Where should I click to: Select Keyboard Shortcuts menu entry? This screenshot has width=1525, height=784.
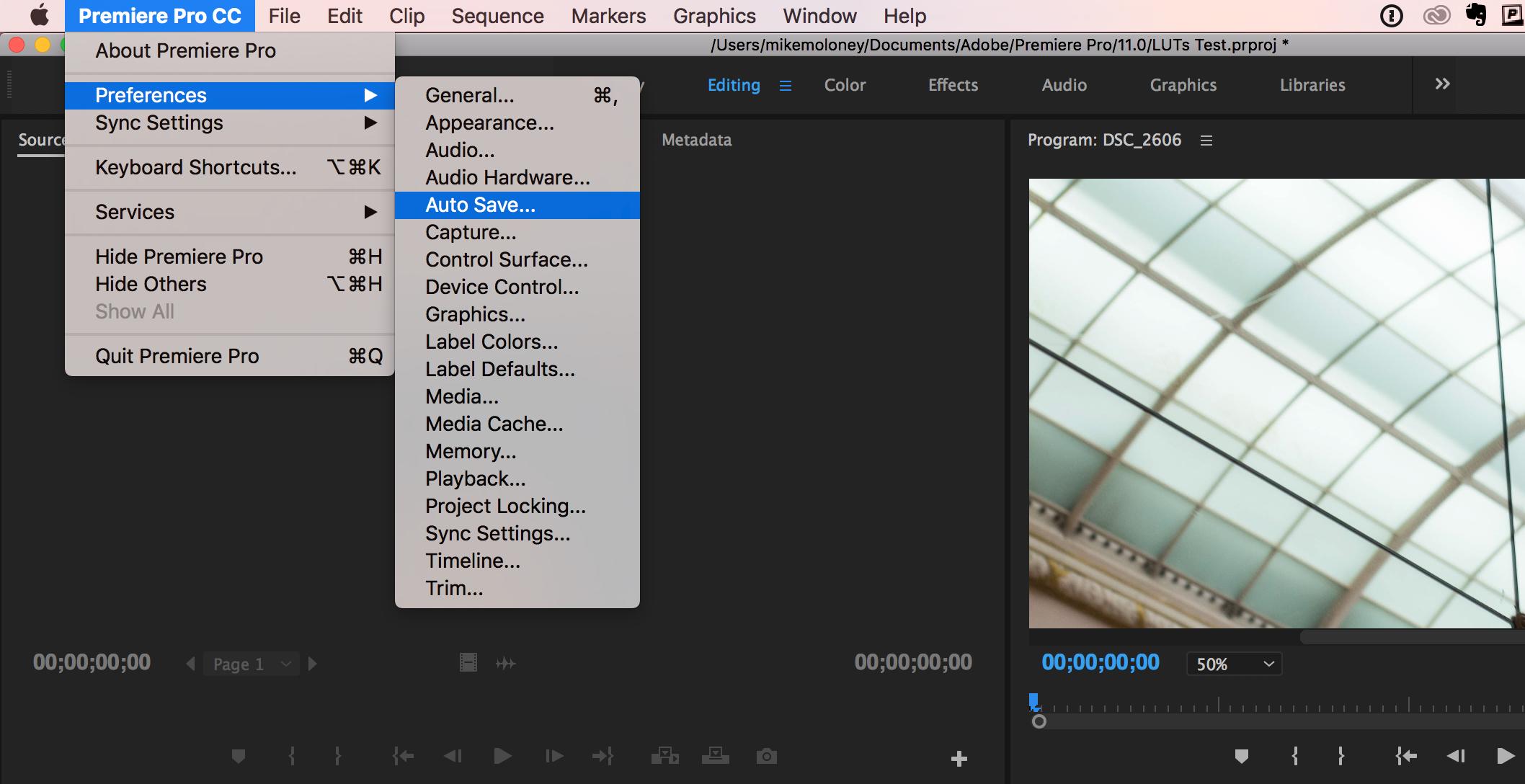pyautogui.click(x=229, y=168)
